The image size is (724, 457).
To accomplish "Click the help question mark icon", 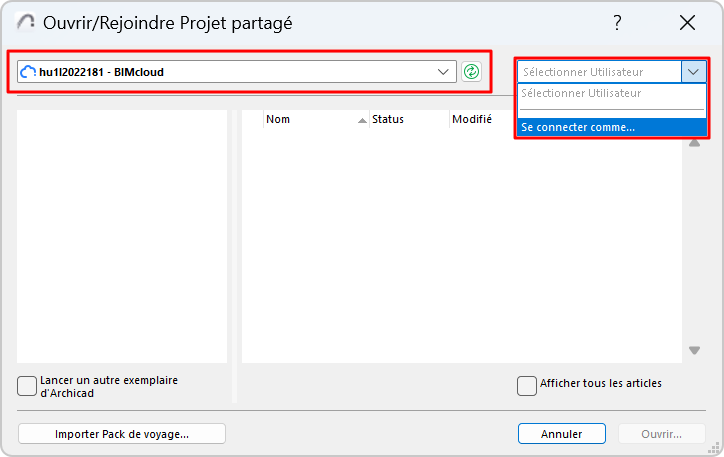I will coord(618,22).
